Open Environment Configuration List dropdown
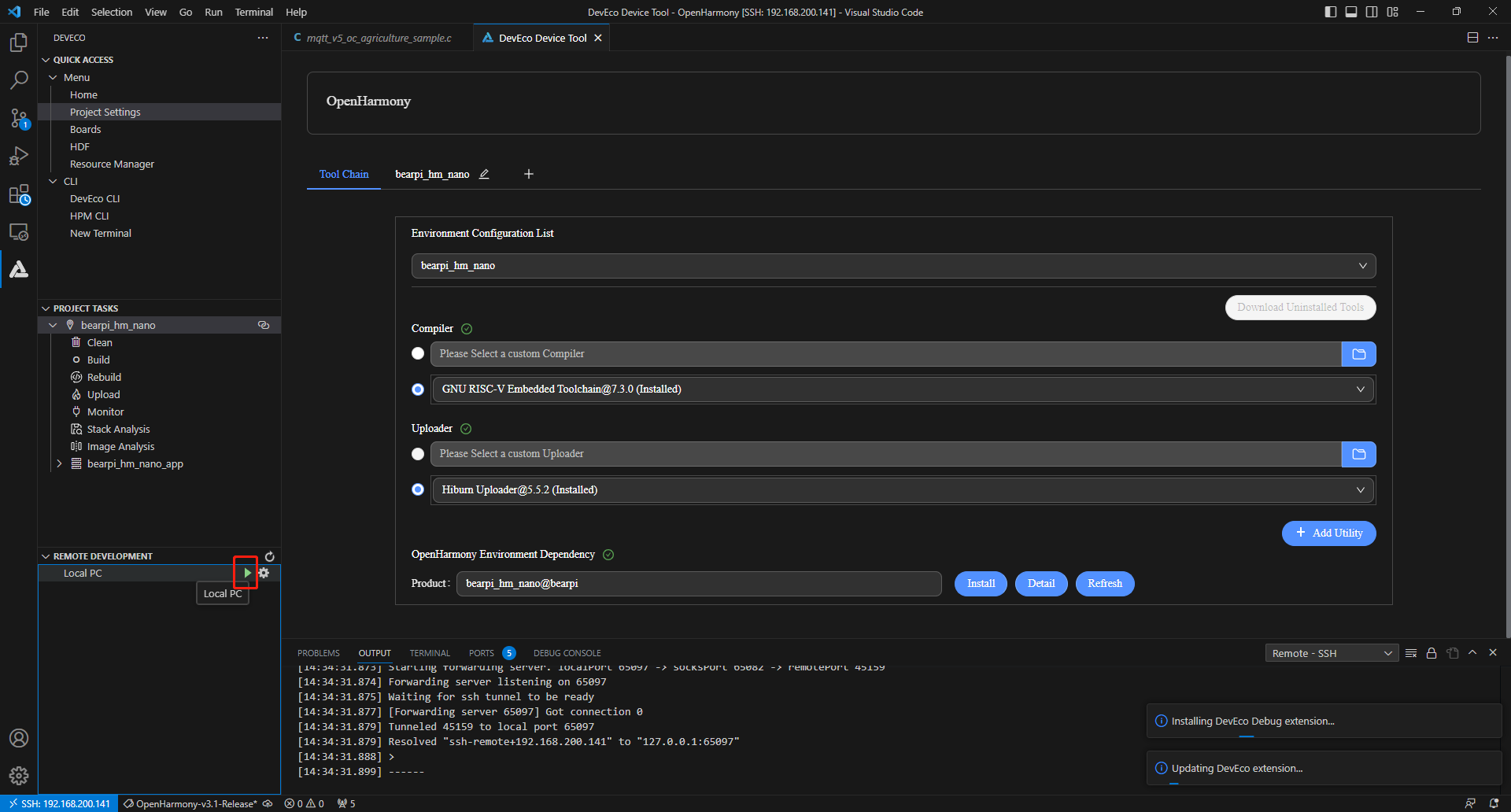Image resolution: width=1511 pixels, height=812 pixels. pyautogui.click(x=893, y=266)
